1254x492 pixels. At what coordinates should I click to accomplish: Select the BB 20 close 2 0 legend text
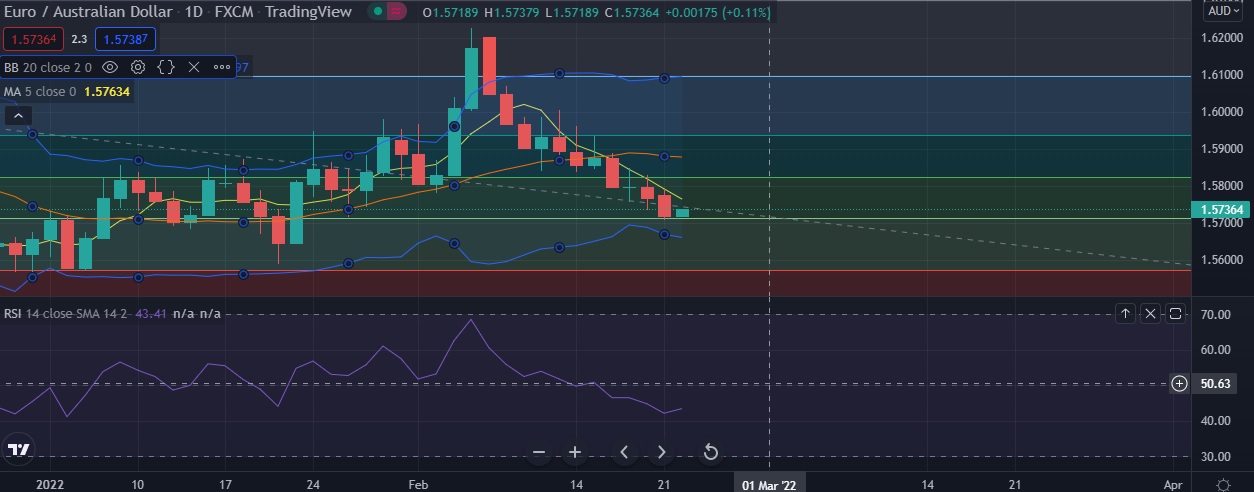coord(48,67)
